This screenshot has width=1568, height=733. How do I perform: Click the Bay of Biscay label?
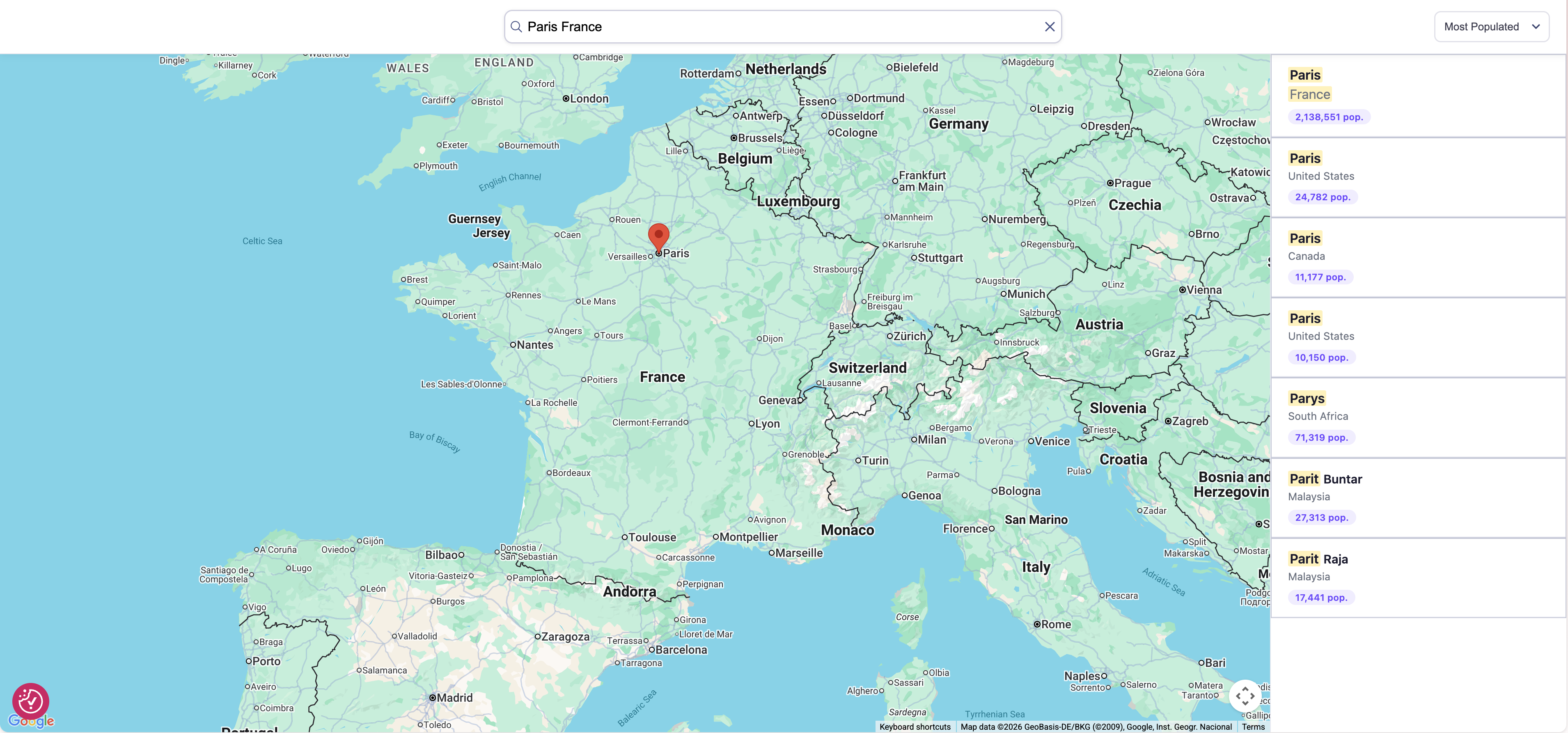435,441
